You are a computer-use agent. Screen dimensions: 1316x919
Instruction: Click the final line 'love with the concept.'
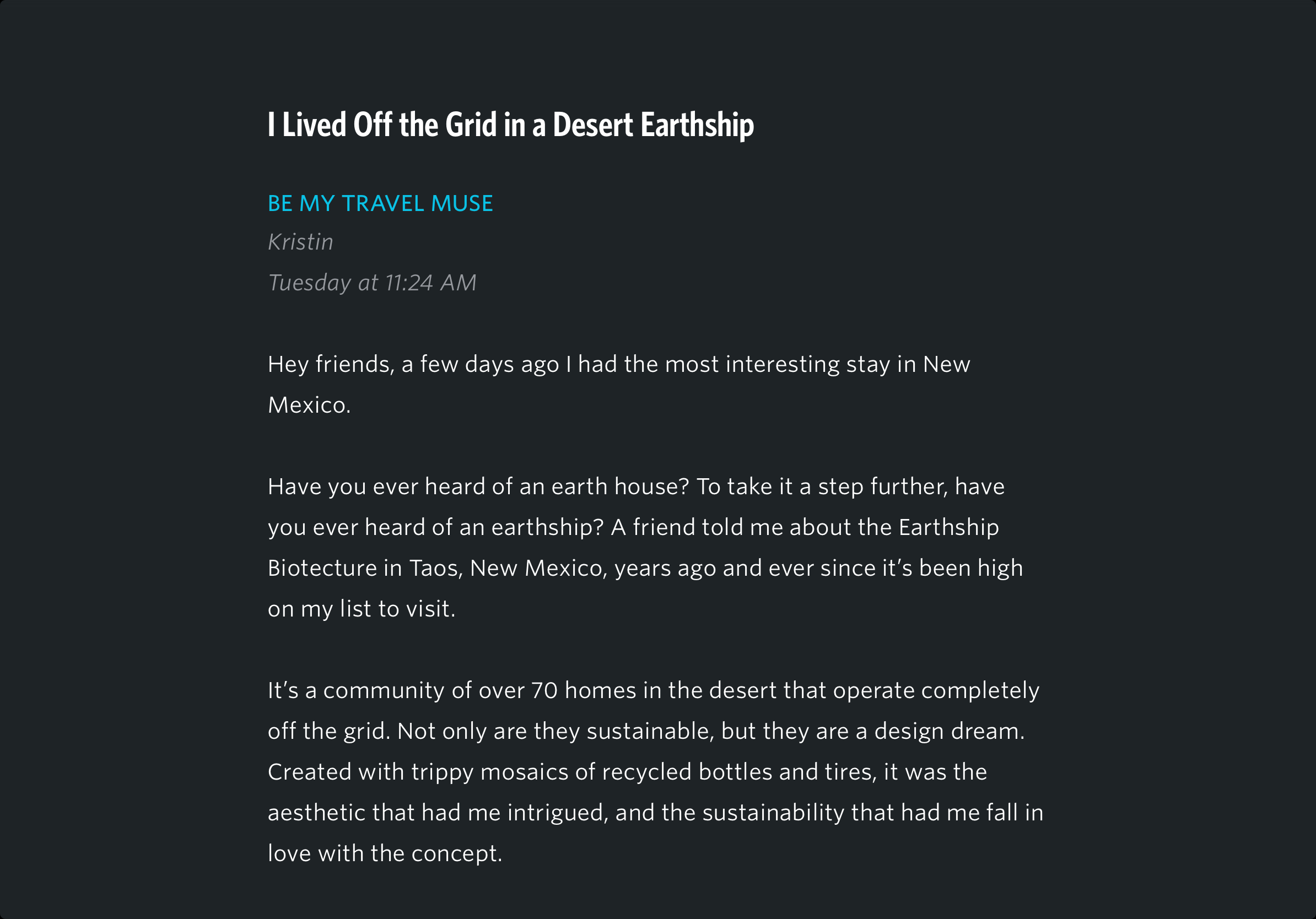tap(385, 853)
